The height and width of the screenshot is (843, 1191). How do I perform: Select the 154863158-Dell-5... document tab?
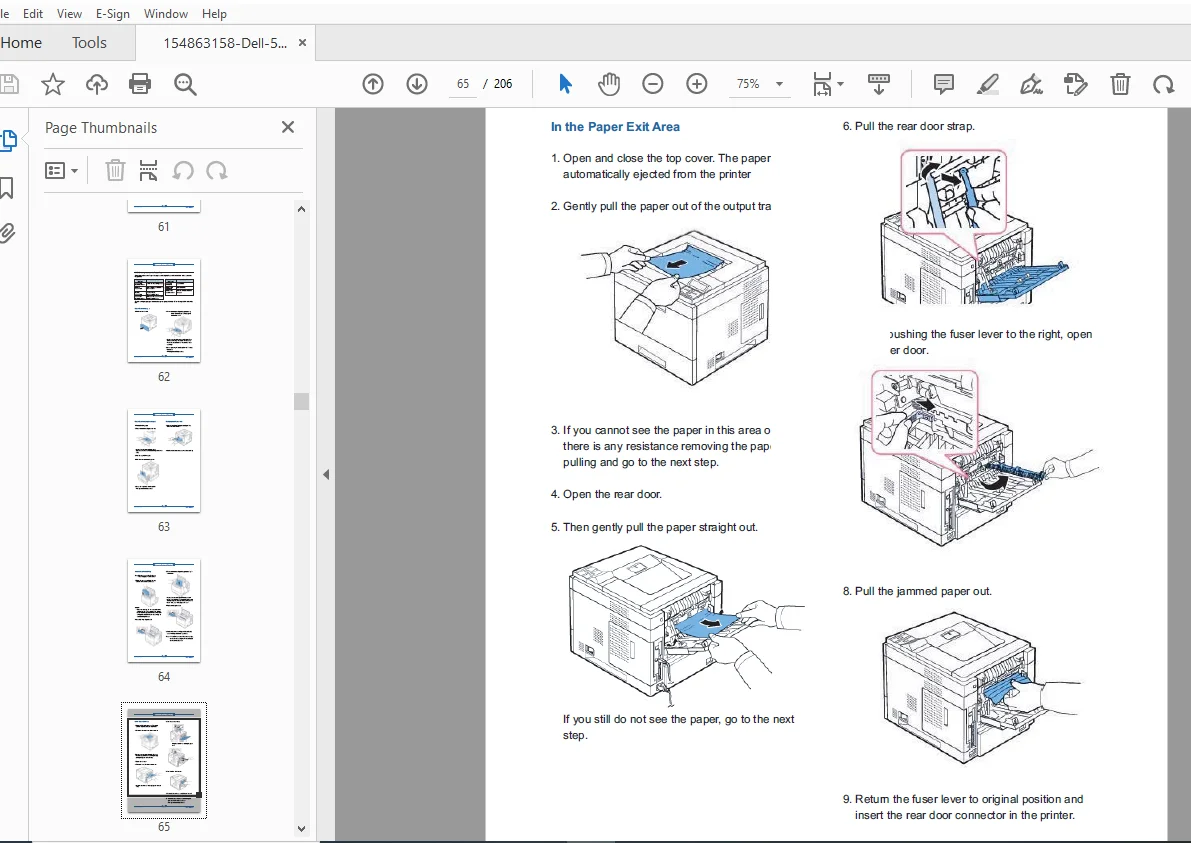click(x=225, y=43)
